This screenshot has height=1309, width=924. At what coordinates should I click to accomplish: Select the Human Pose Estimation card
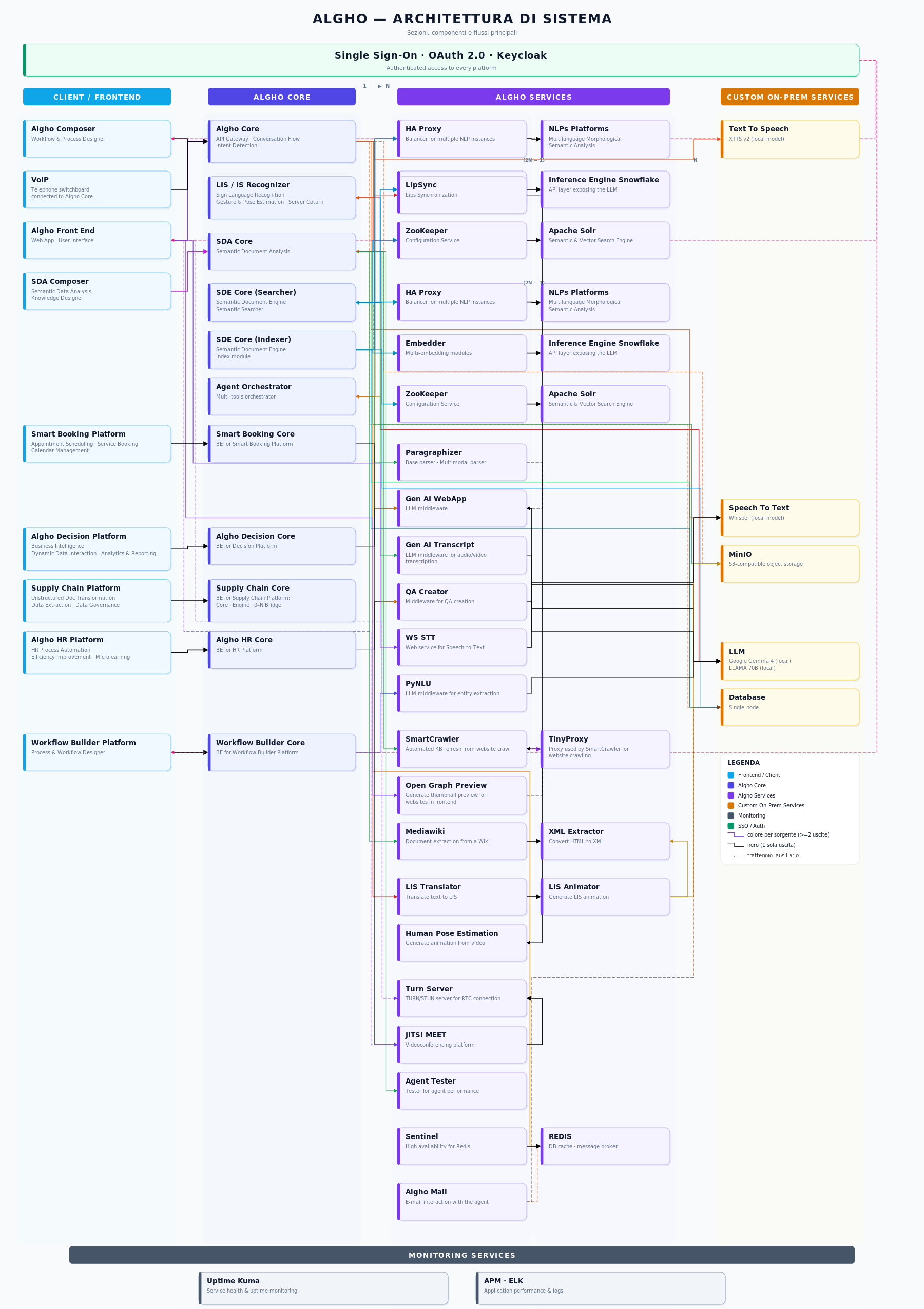pos(461,943)
